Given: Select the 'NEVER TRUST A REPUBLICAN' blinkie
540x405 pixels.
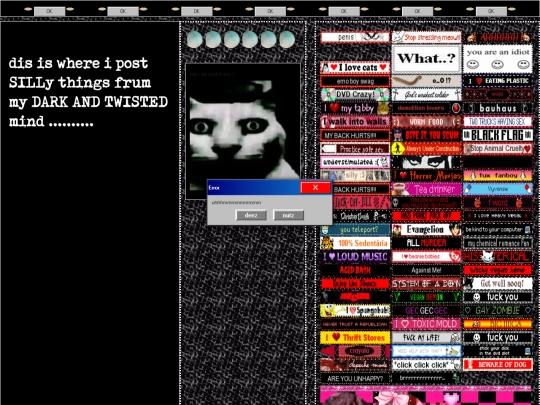Looking at the screenshot, I should coord(355,324).
